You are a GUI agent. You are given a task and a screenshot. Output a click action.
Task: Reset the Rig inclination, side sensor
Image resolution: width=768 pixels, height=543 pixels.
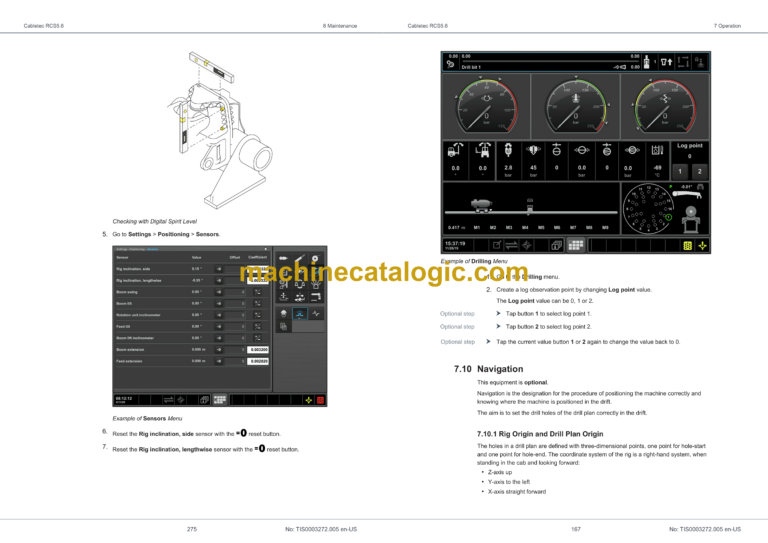pyautogui.click(x=219, y=269)
